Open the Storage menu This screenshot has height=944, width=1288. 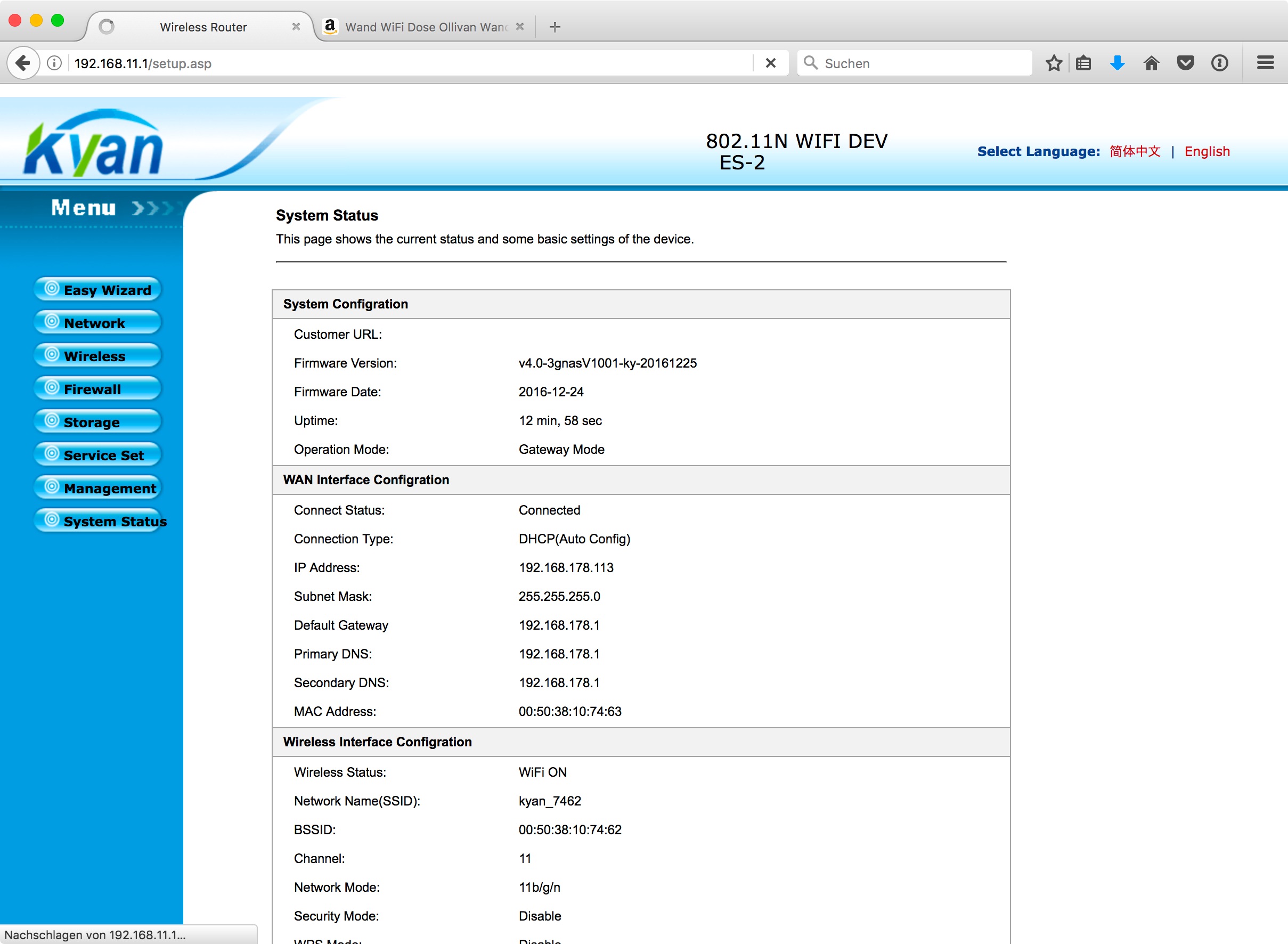pos(97,422)
